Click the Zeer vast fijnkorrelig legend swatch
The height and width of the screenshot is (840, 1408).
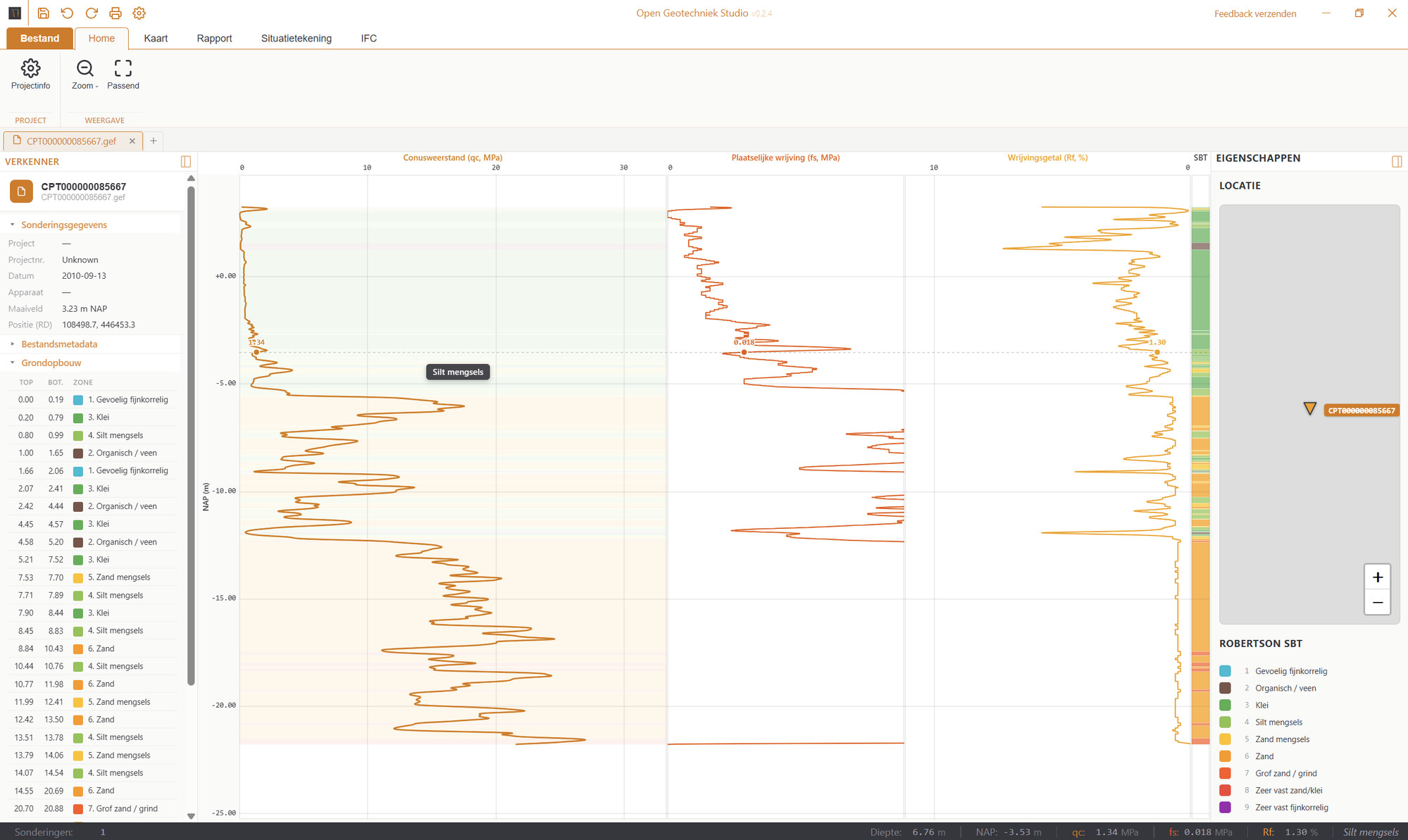1226,808
